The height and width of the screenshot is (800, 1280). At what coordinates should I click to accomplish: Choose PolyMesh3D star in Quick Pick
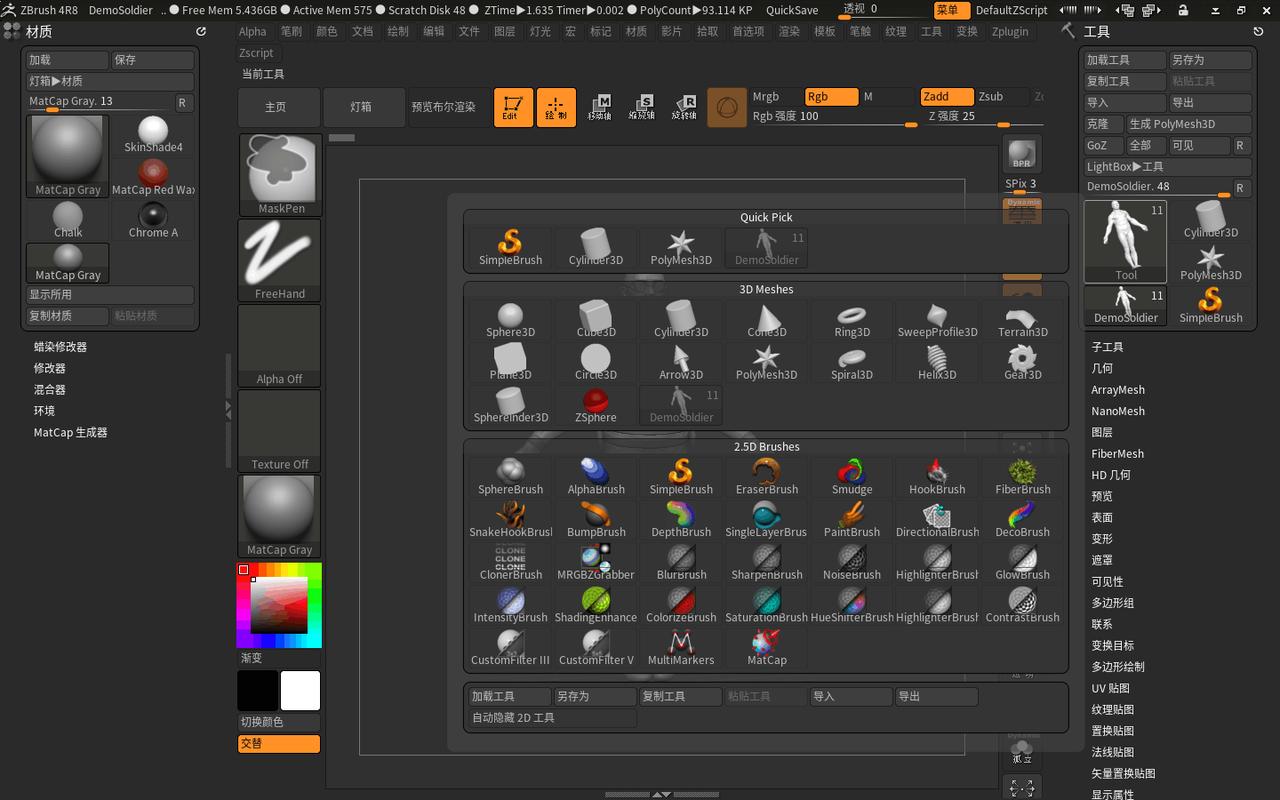coord(681,248)
